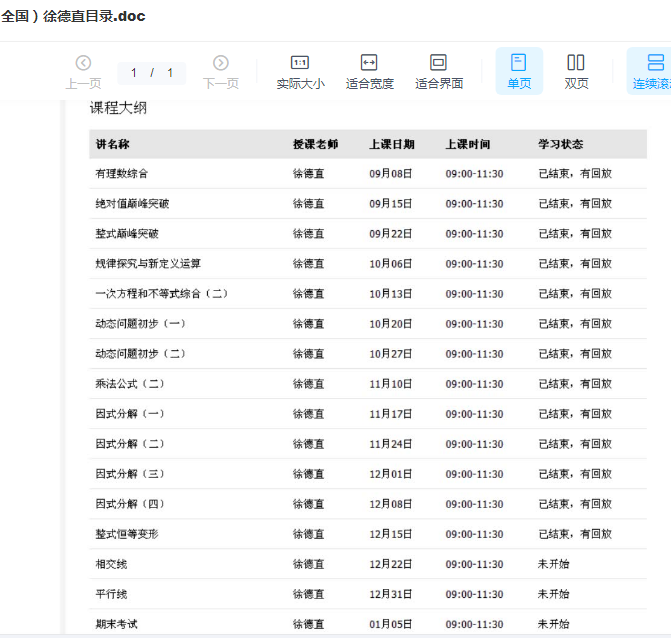Open the 规律探究与新定义运算 lesson
Image resolution: width=671 pixels, height=638 pixels.
(148, 264)
